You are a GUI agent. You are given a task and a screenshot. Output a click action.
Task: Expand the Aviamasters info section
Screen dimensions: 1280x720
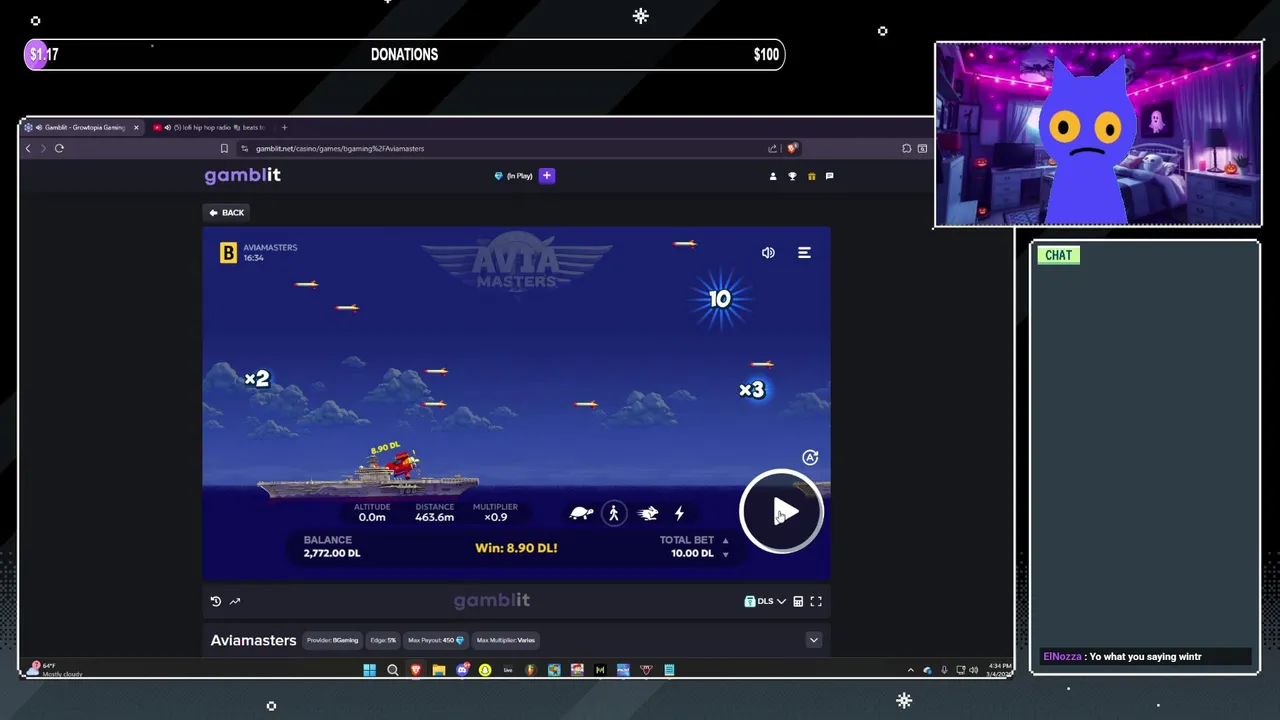pyautogui.click(x=813, y=640)
